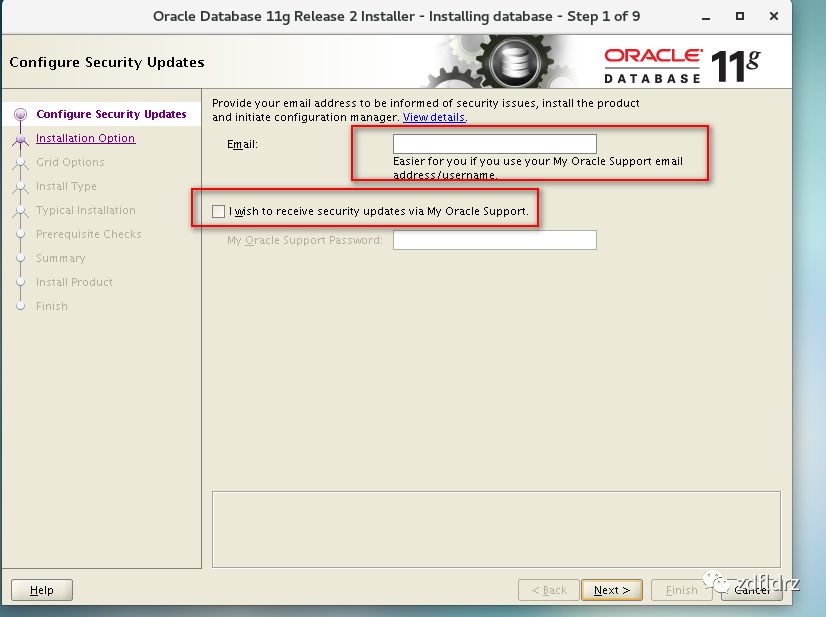Click the Installation Option step bullet icon
The height and width of the screenshot is (617, 826).
21,139
